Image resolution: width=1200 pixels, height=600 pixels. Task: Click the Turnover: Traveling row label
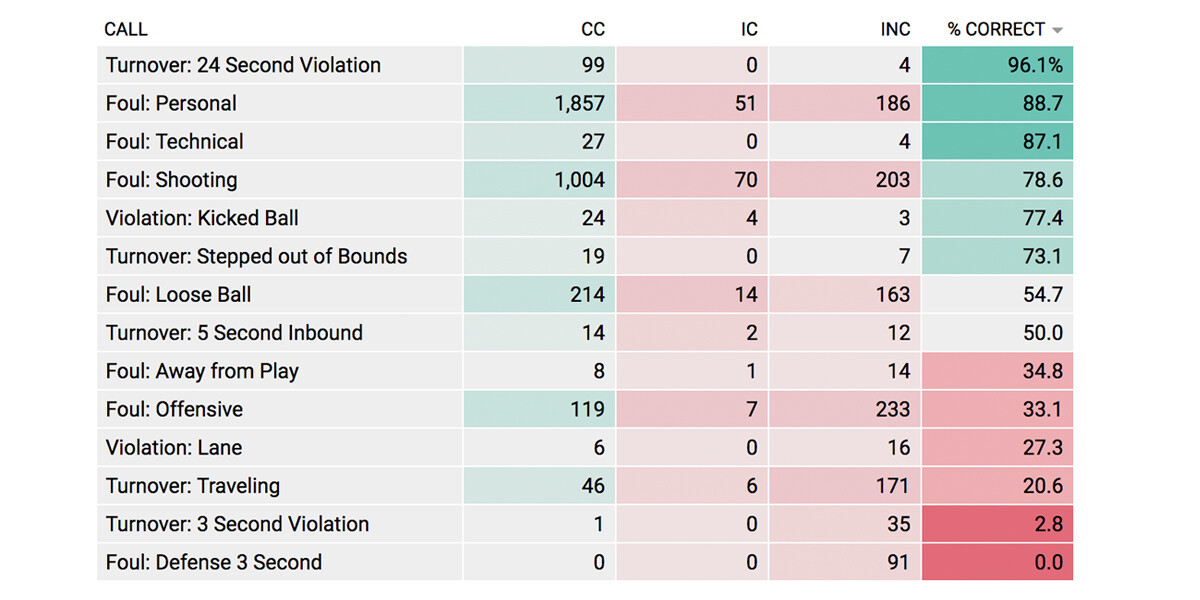click(192, 486)
